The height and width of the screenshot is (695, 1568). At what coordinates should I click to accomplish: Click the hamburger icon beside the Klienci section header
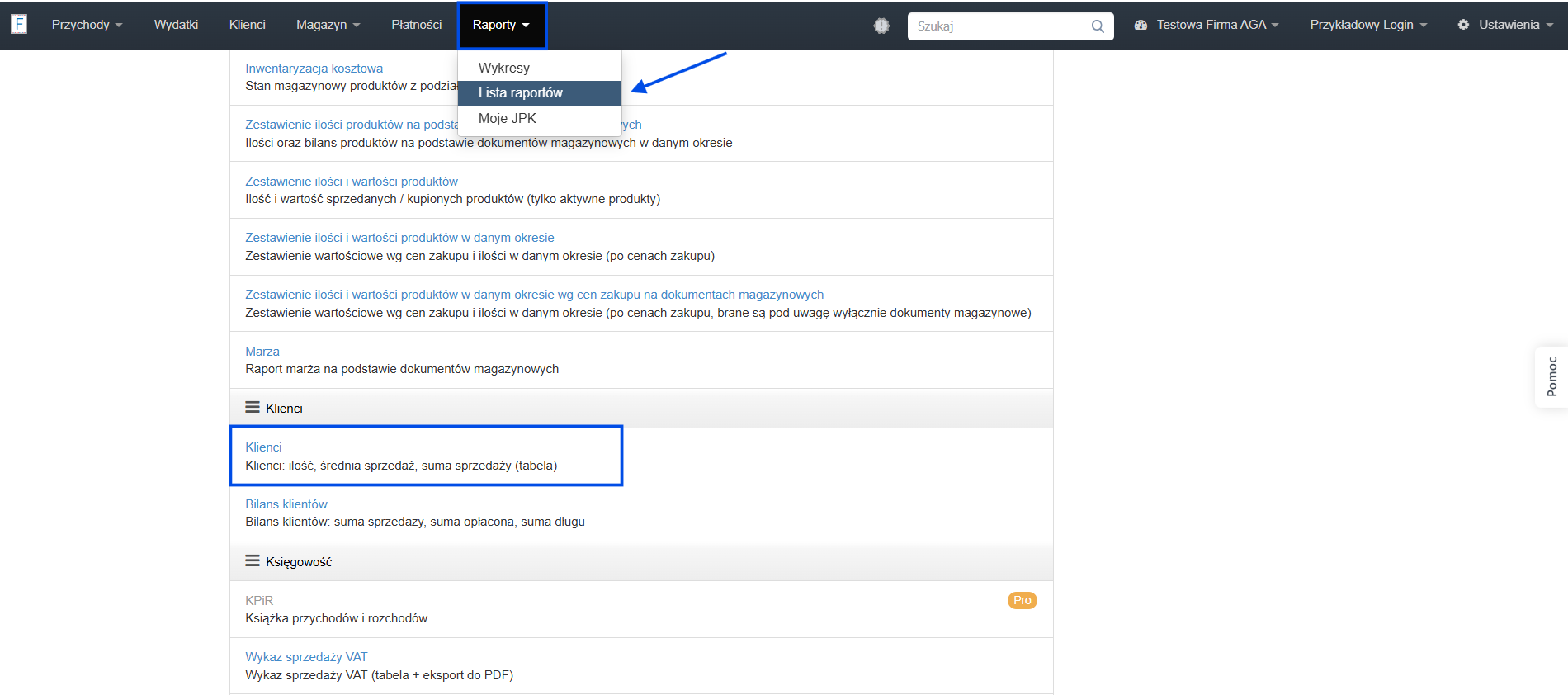click(253, 408)
